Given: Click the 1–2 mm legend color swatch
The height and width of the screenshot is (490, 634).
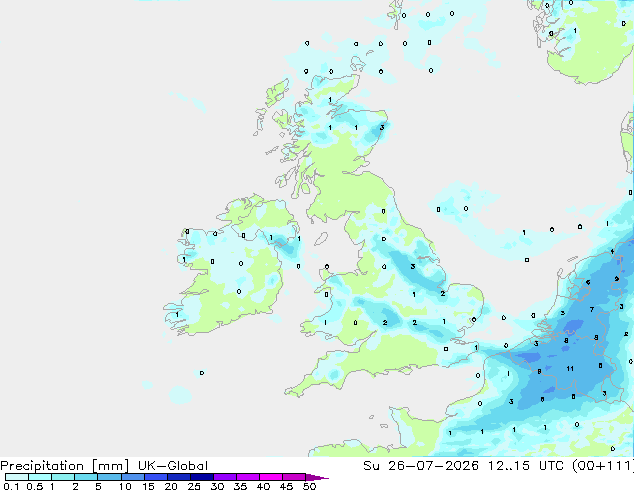Looking at the screenshot, I should coord(63,477).
